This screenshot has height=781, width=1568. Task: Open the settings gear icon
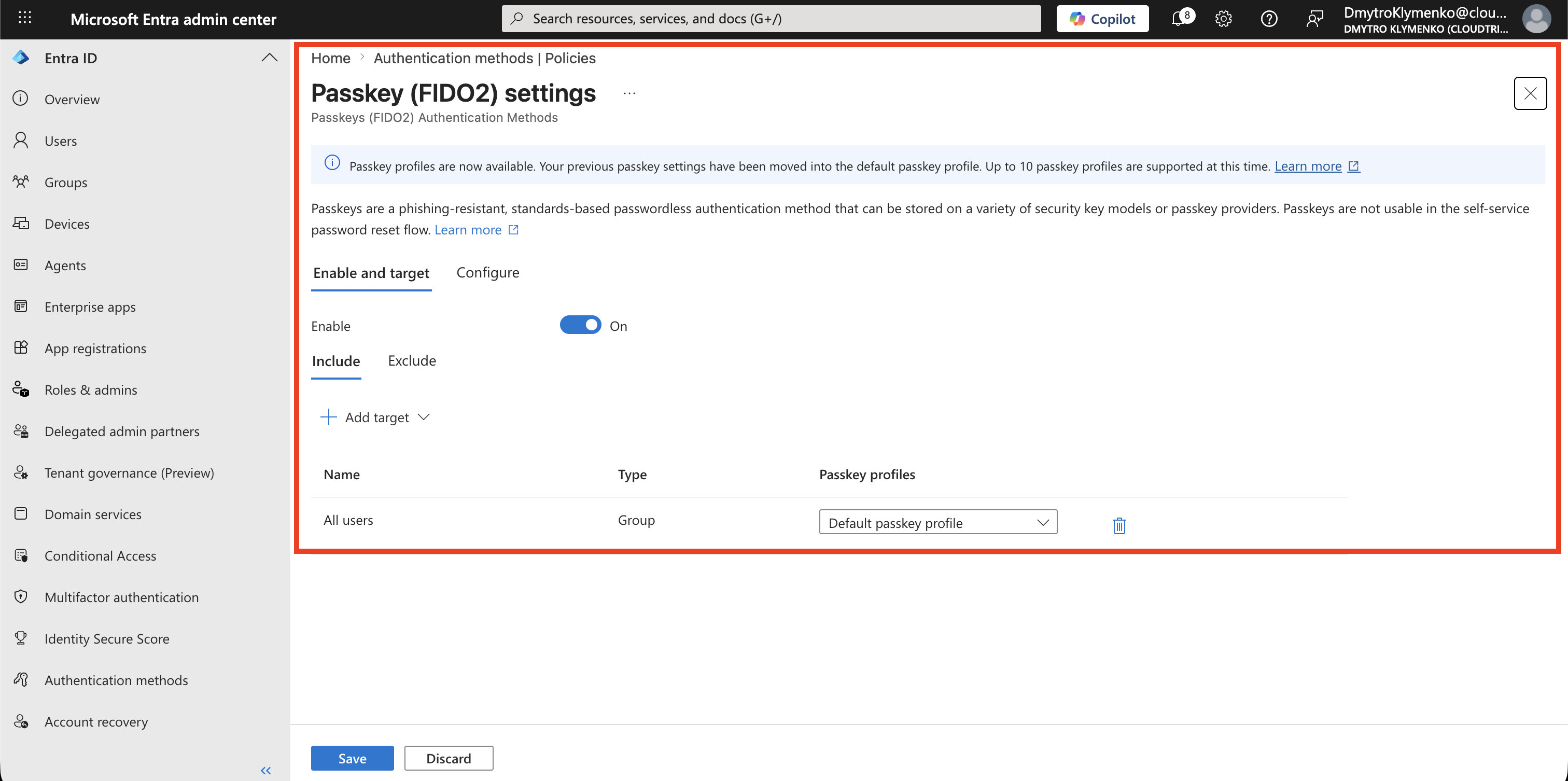point(1224,19)
